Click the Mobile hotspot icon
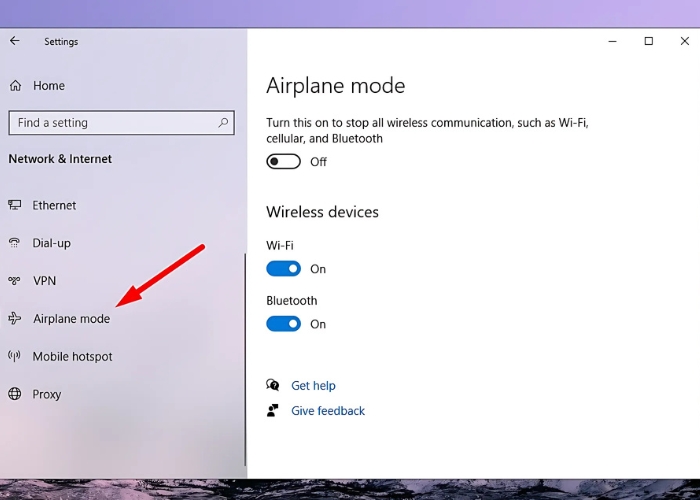 (x=15, y=357)
